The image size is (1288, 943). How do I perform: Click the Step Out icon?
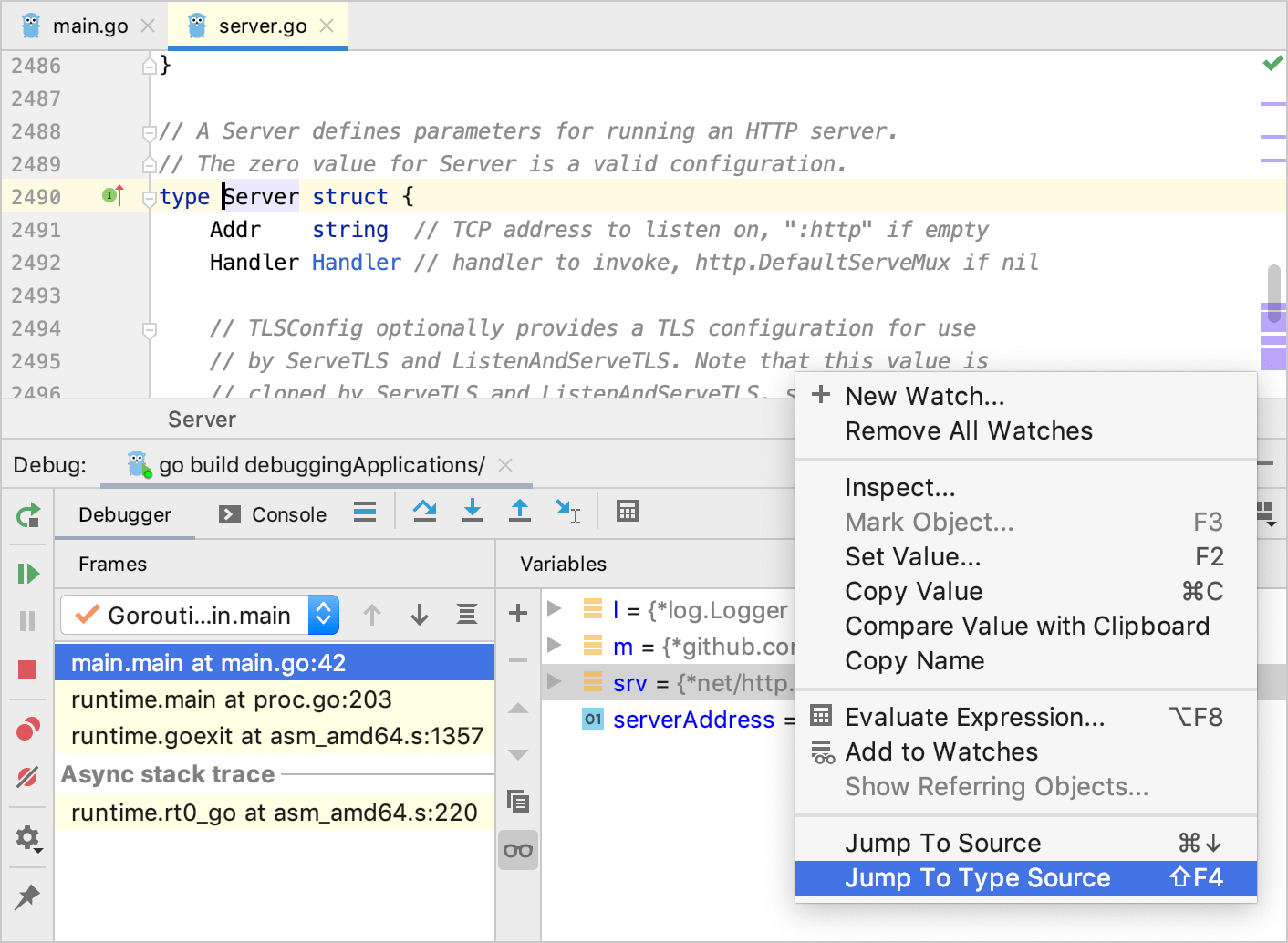[x=519, y=511]
